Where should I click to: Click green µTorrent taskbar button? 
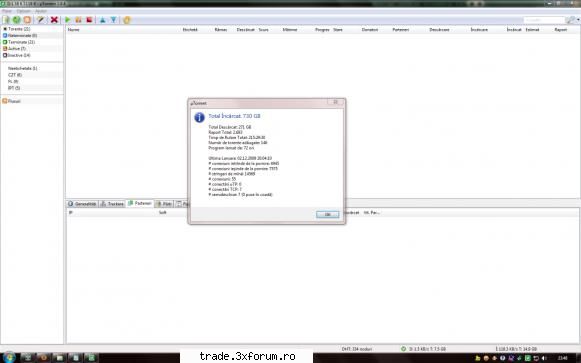tap(91, 358)
